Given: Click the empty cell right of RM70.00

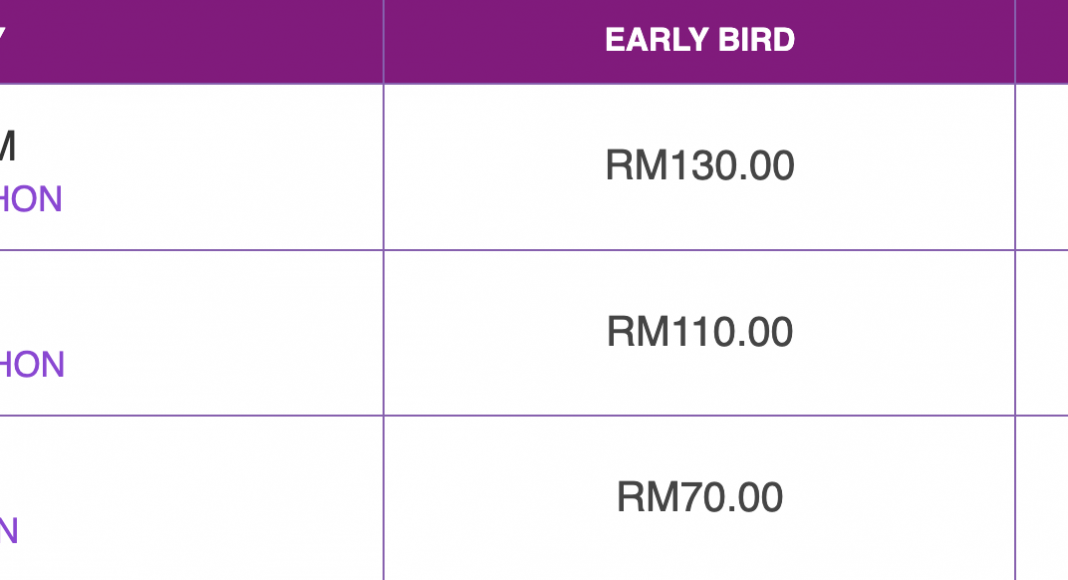Looking at the screenshot, I should (1041, 498).
